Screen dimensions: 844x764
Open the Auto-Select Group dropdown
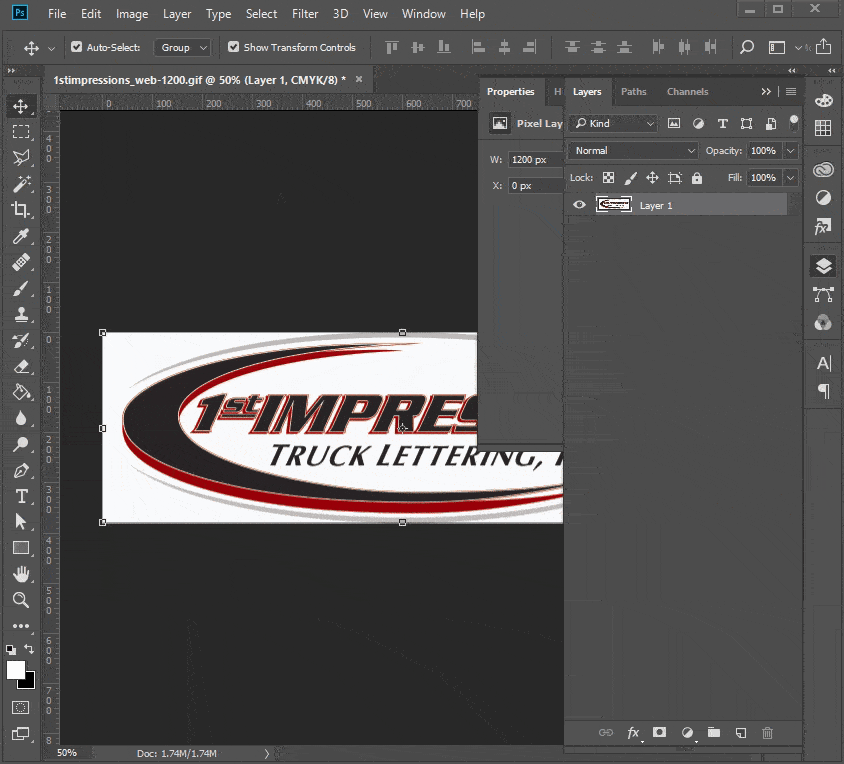point(182,47)
